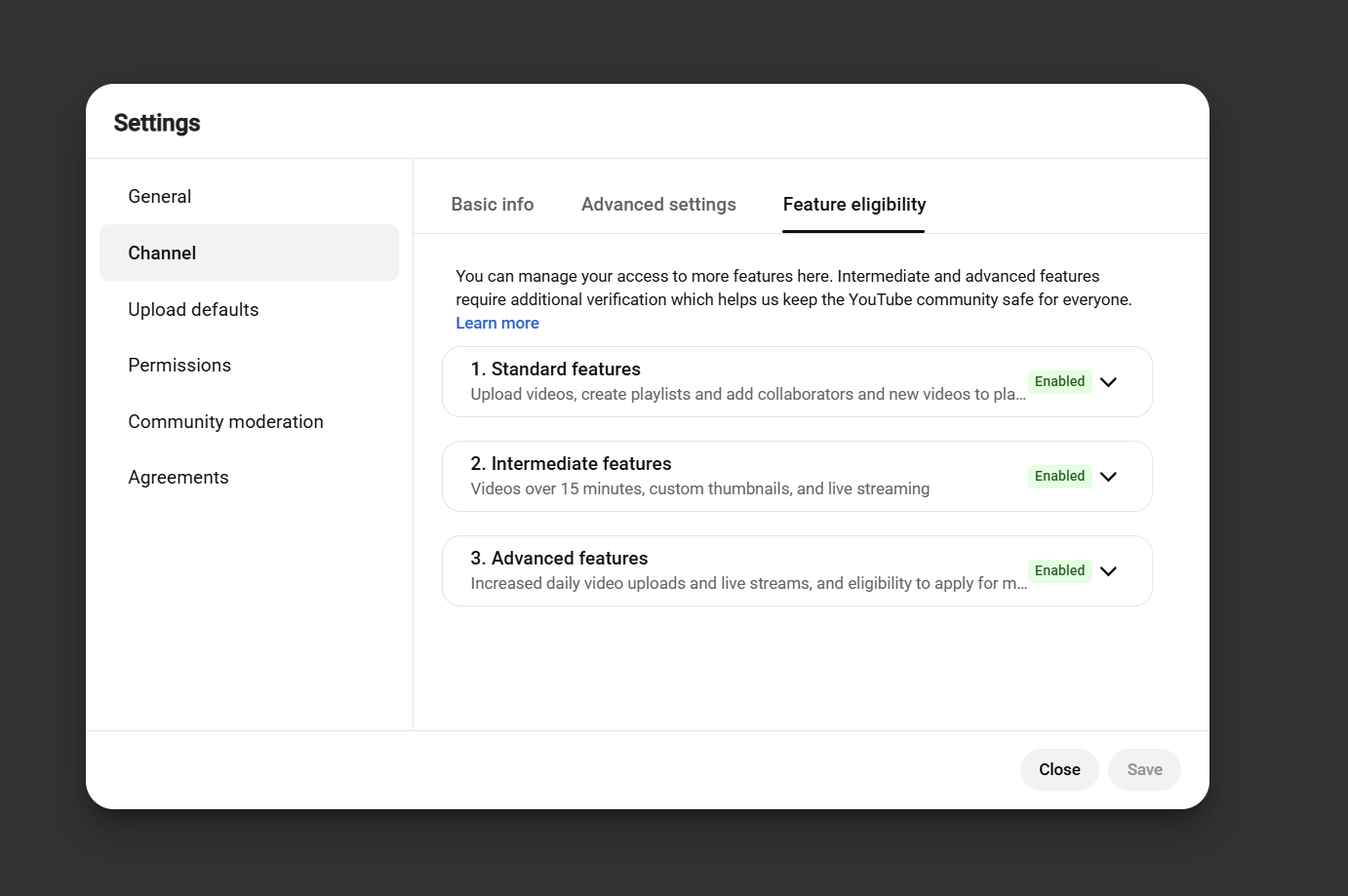Expand the Standard features chevron

click(1108, 382)
